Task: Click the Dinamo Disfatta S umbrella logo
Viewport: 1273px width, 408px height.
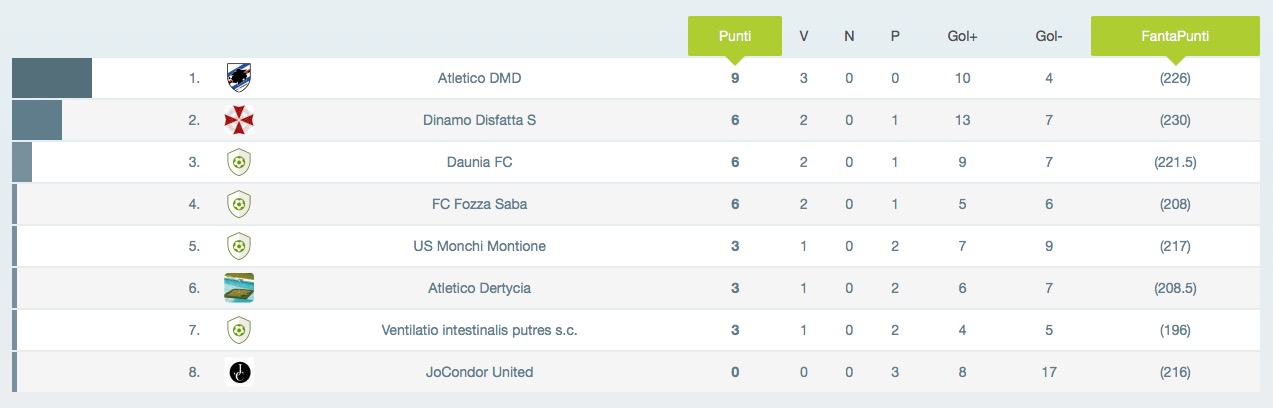Action: coord(239,120)
